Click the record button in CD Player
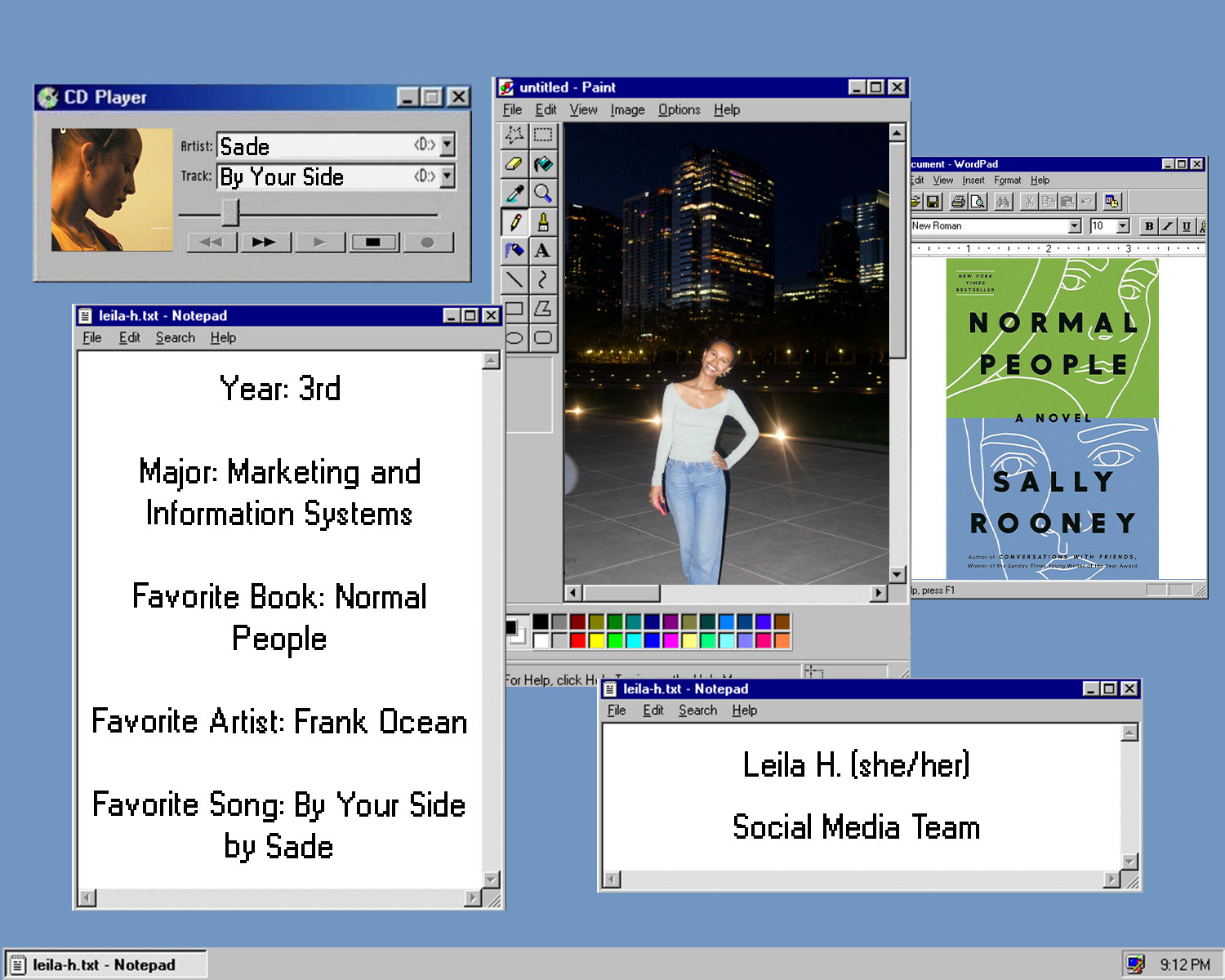The width and height of the screenshot is (1225, 980). 427,243
